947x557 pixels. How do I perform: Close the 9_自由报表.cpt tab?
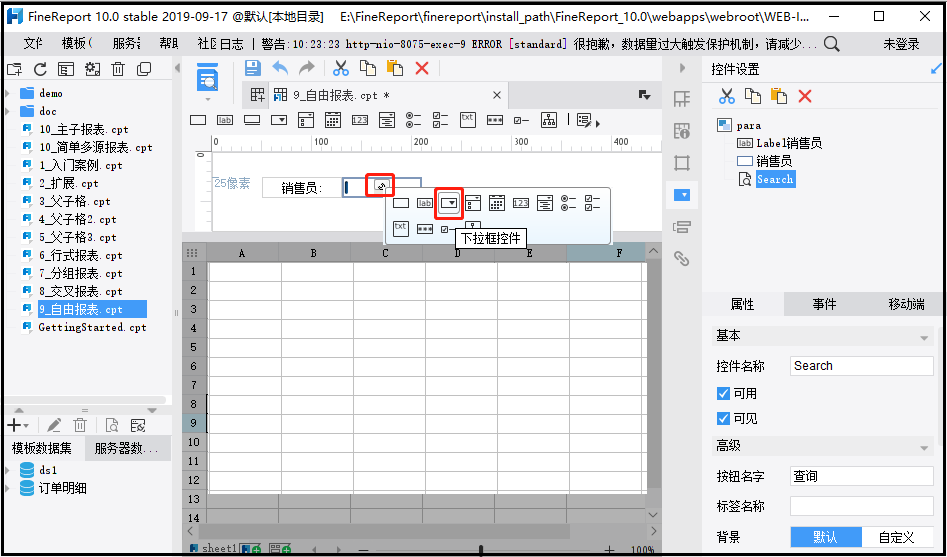tap(497, 95)
